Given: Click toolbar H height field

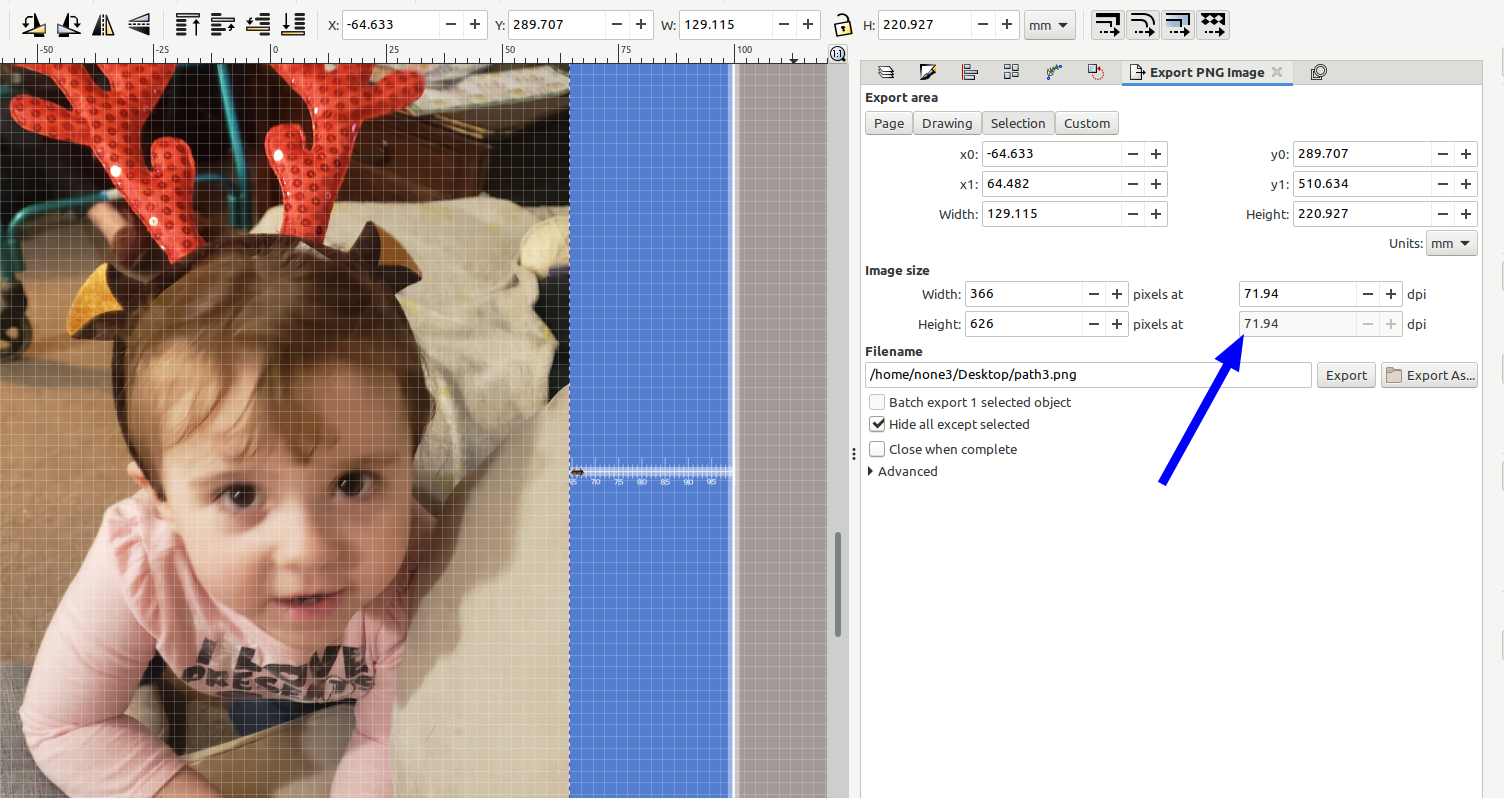Looking at the screenshot, I should (925, 25).
